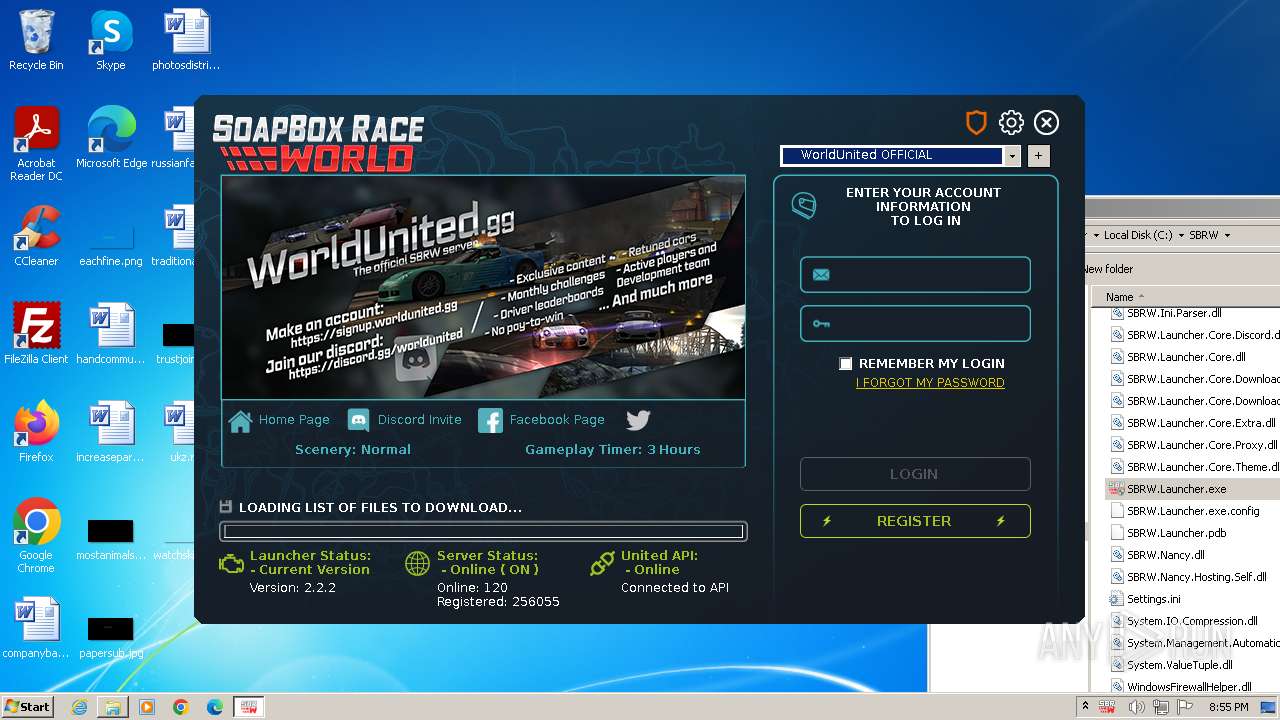The image size is (1280, 720).
Task: Open launcher settings gear icon
Action: tap(1011, 123)
